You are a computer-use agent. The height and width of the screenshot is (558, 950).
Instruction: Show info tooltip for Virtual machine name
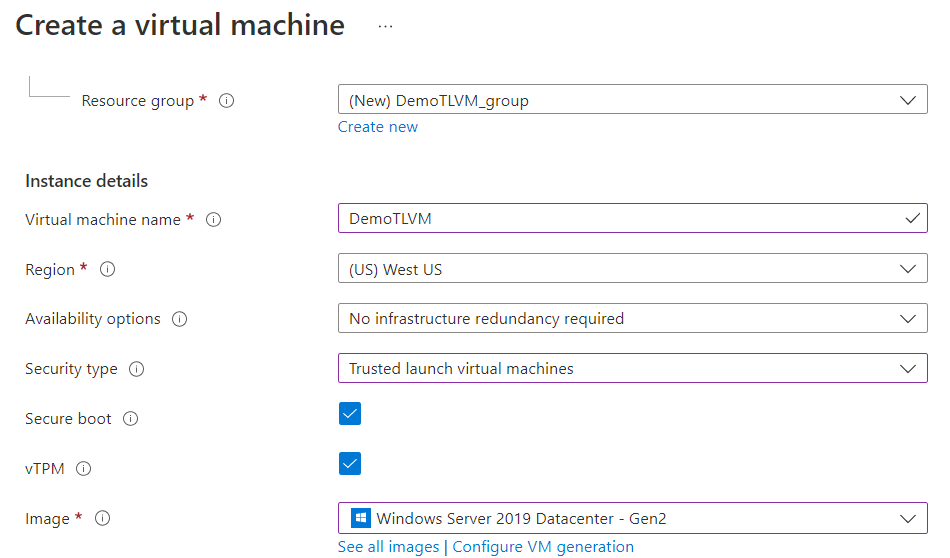213,219
